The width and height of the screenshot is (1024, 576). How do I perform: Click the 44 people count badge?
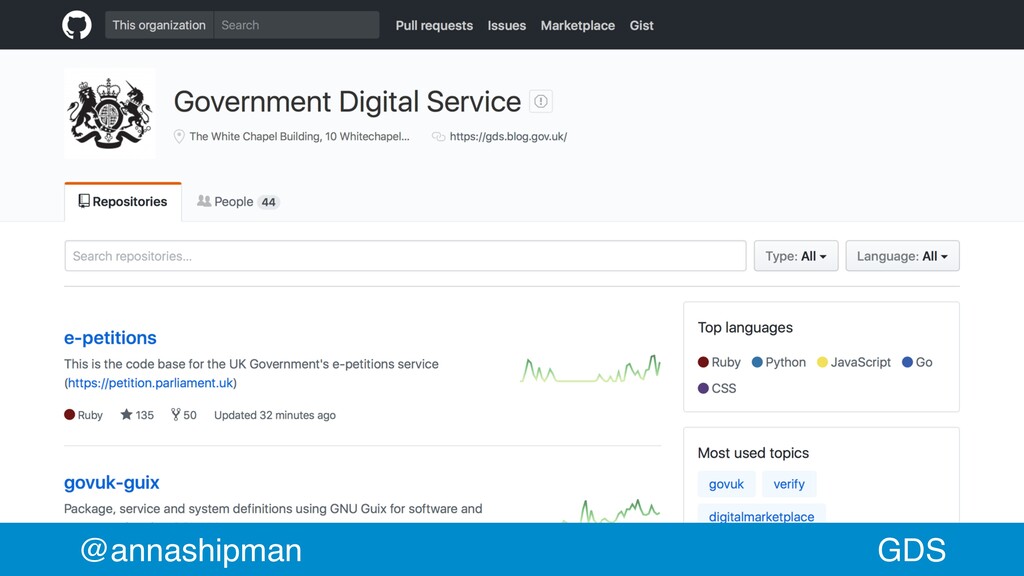(x=268, y=202)
